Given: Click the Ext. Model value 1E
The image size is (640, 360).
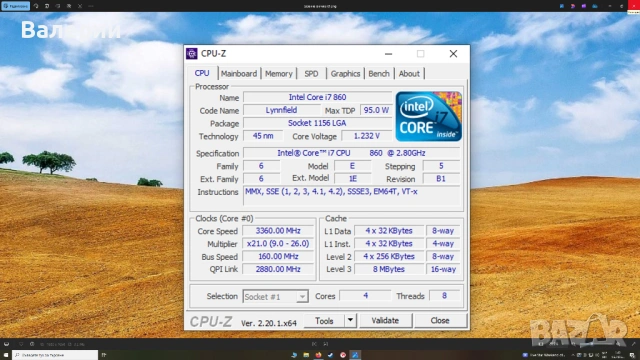Looking at the screenshot, I should click(x=352, y=179).
